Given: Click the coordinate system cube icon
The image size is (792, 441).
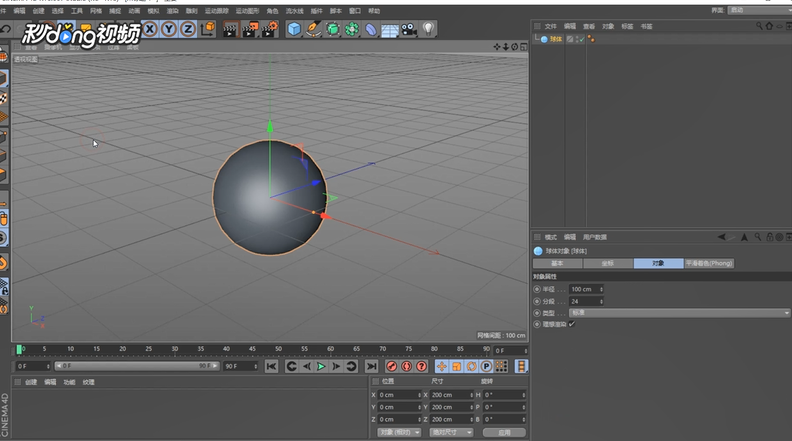Looking at the screenshot, I should 208,29.
